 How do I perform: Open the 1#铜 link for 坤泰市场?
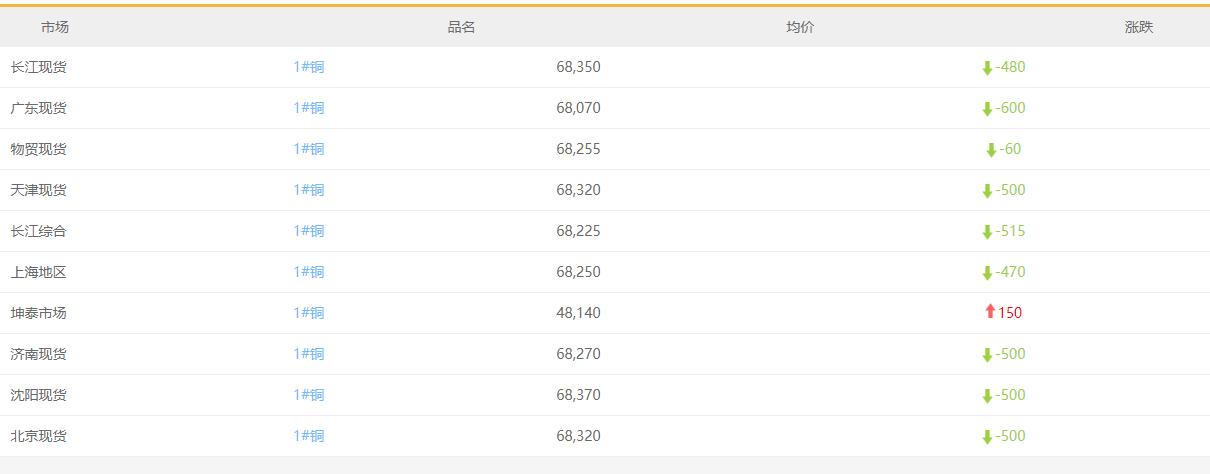[x=309, y=313]
